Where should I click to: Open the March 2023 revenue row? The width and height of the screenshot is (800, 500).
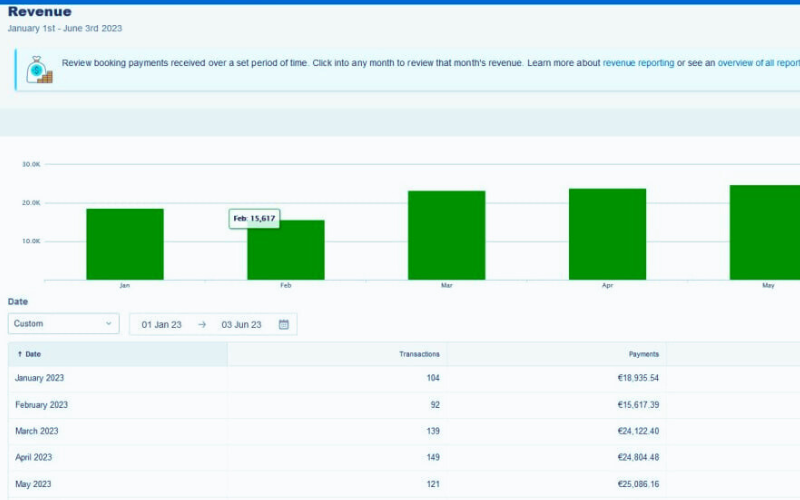37,431
